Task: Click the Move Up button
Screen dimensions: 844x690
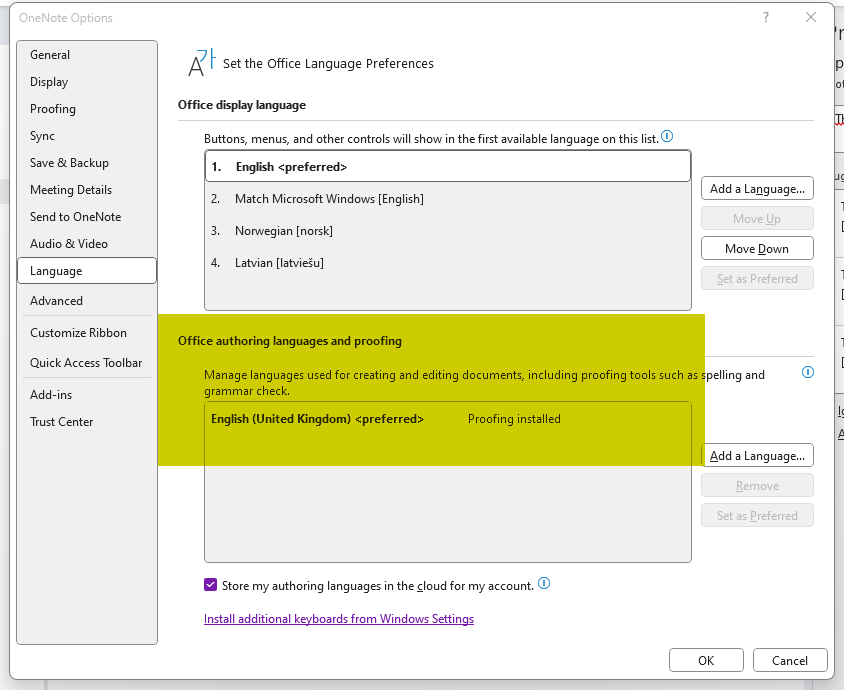Action: [757, 219]
